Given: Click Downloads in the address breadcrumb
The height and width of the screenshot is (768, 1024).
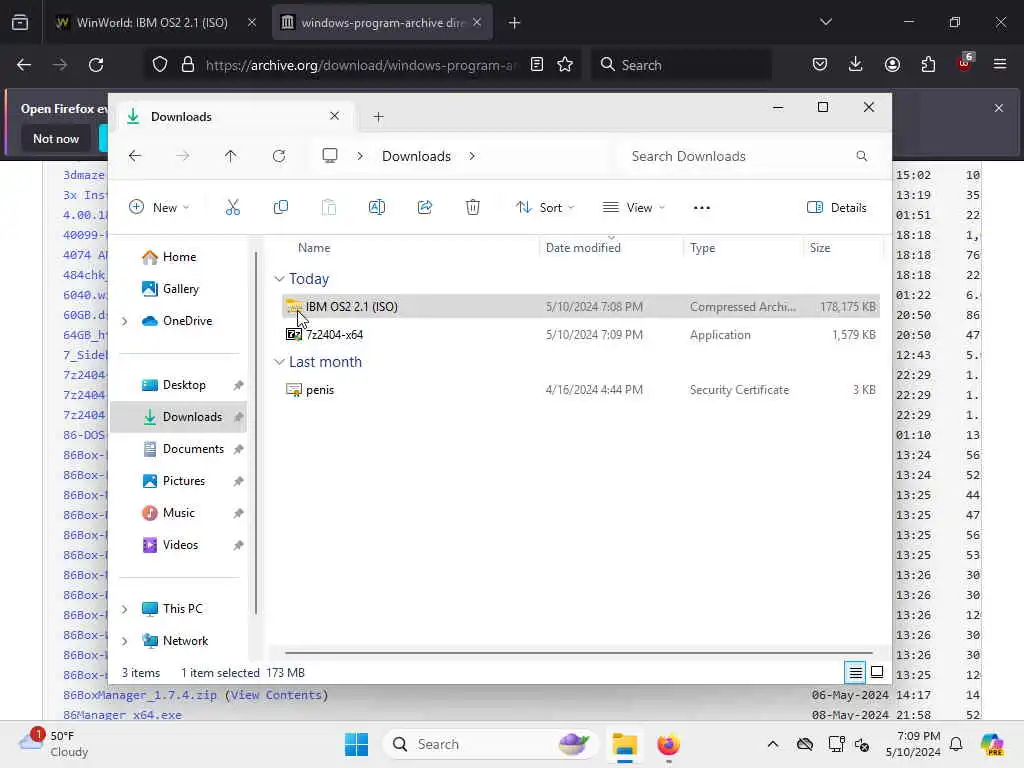Looking at the screenshot, I should coord(416,156).
